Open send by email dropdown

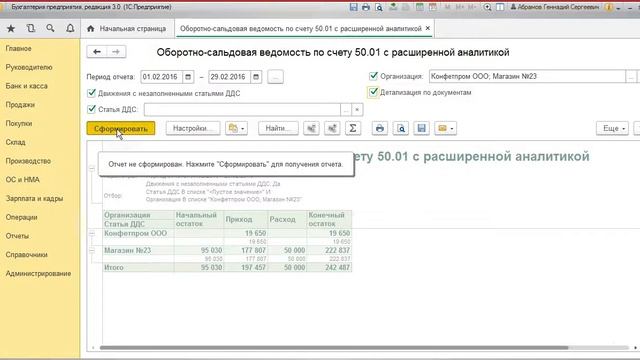(445, 128)
